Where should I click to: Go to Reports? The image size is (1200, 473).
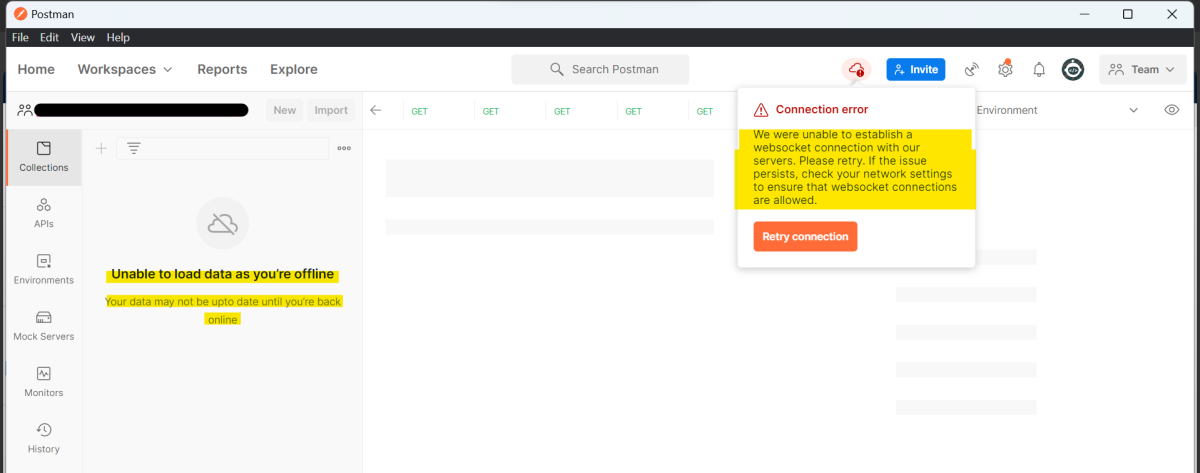222,69
